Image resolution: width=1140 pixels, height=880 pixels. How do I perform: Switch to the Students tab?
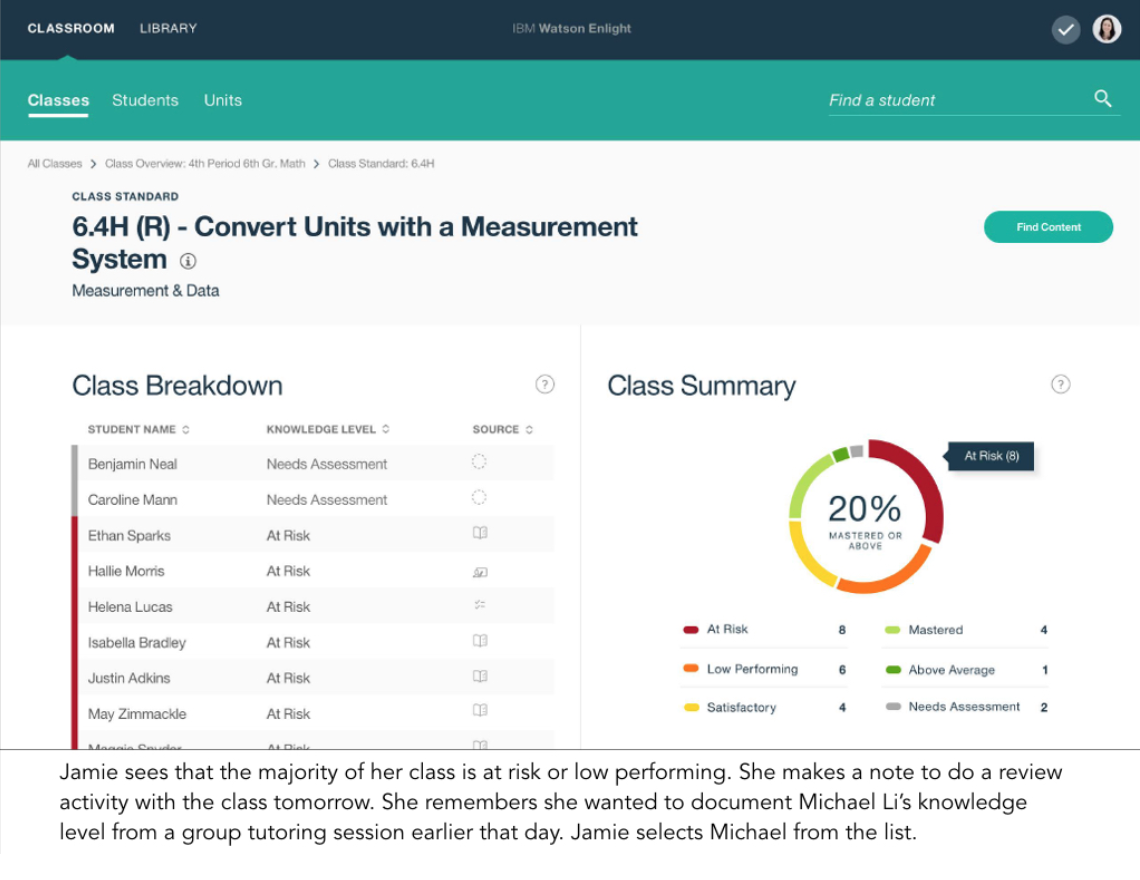click(x=145, y=100)
